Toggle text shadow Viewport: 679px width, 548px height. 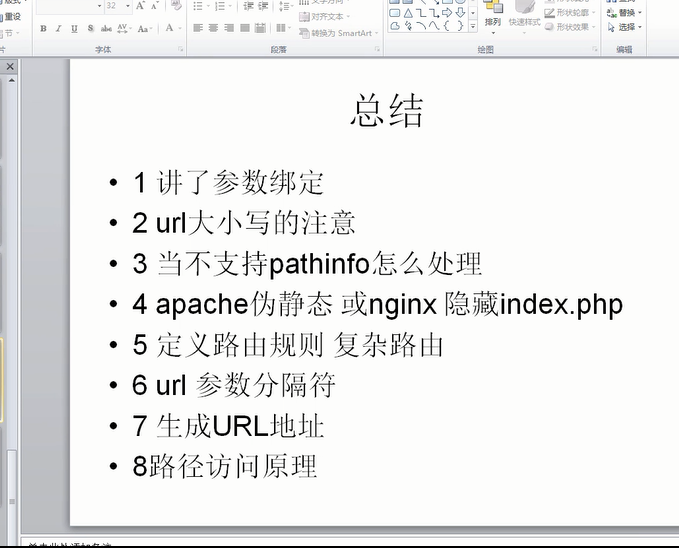pyautogui.click(x=91, y=29)
